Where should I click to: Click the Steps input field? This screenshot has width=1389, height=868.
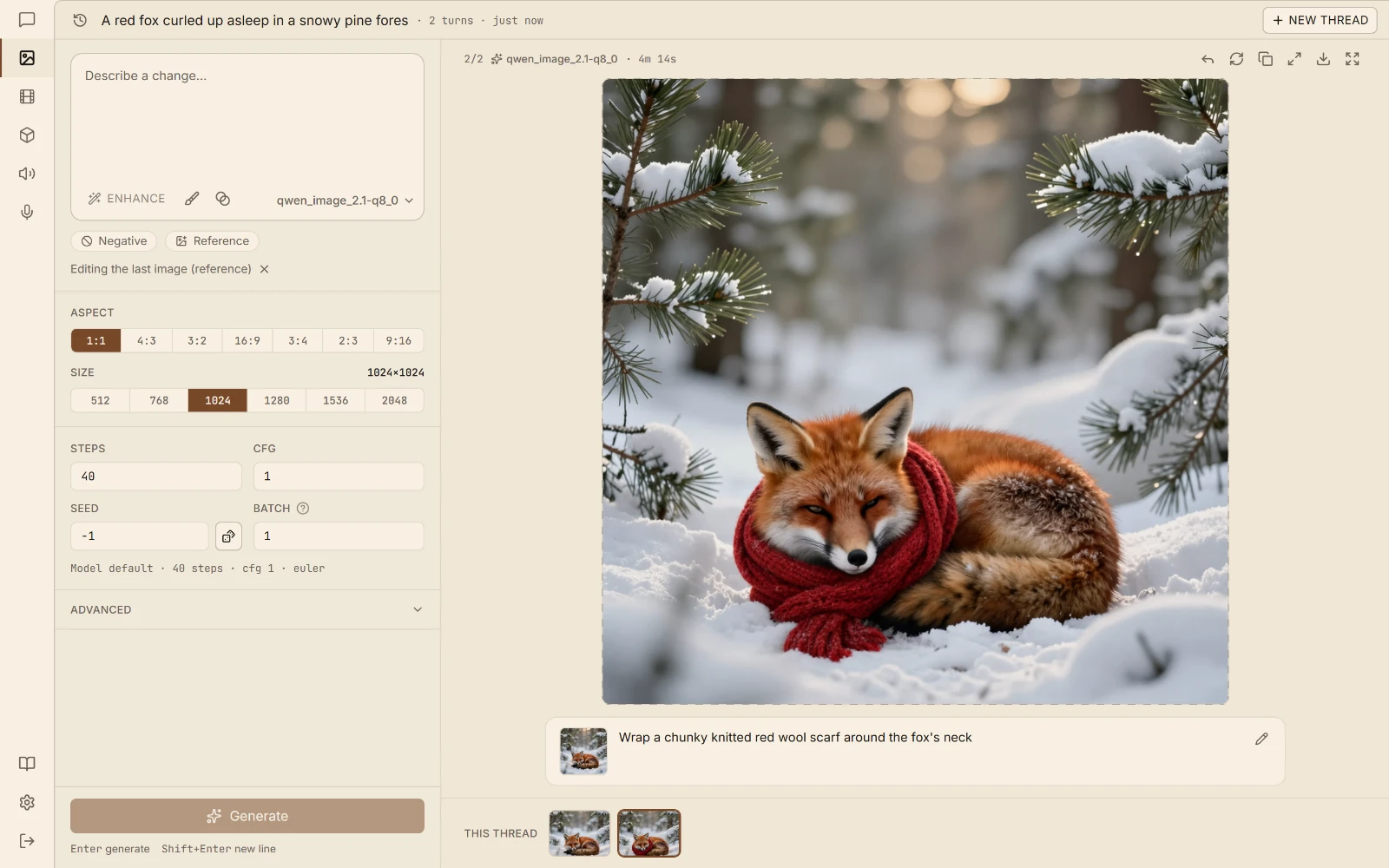coord(156,477)
